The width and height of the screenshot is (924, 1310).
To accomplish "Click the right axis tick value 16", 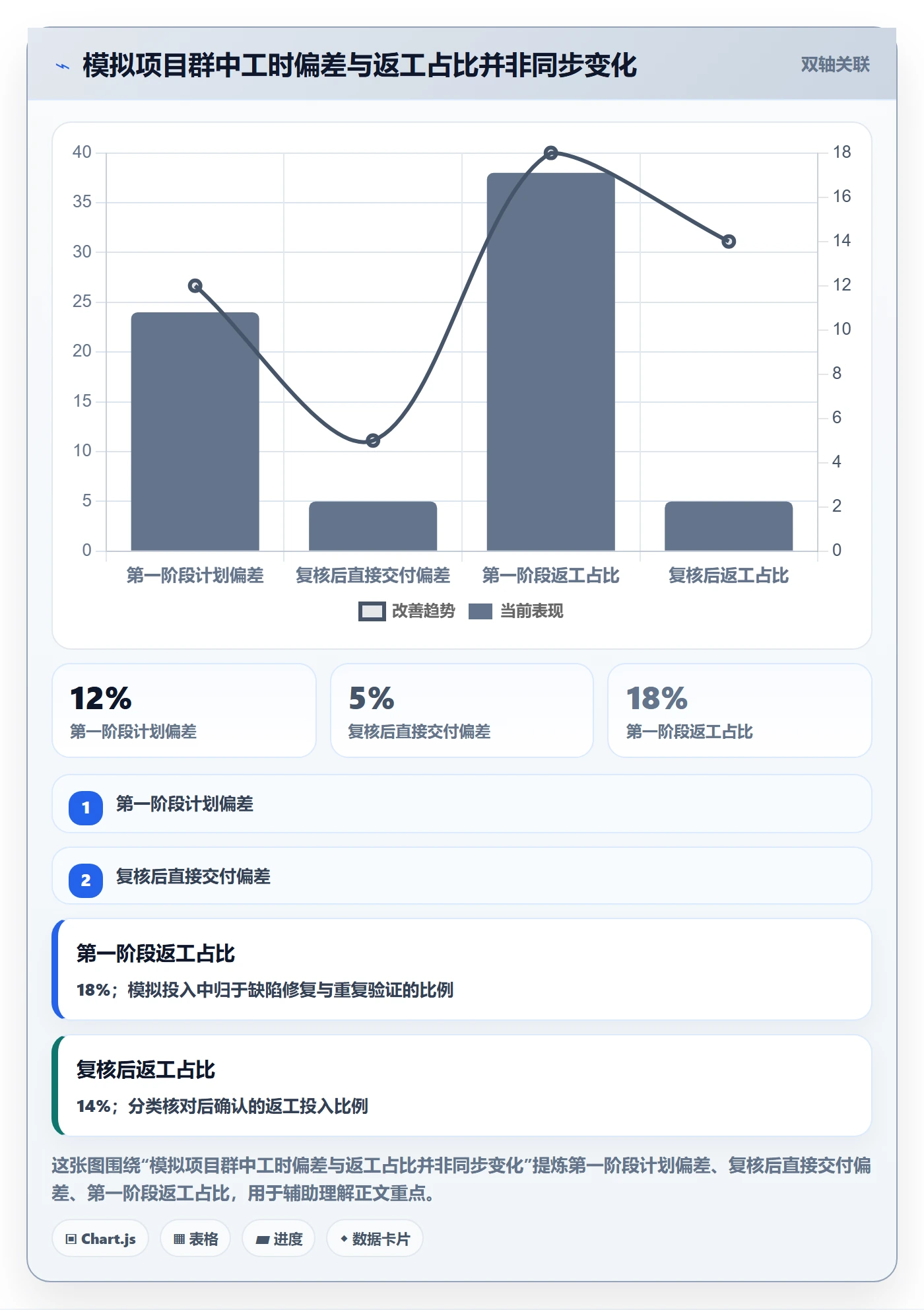I will pyautogui.click(x=841, y=197).
